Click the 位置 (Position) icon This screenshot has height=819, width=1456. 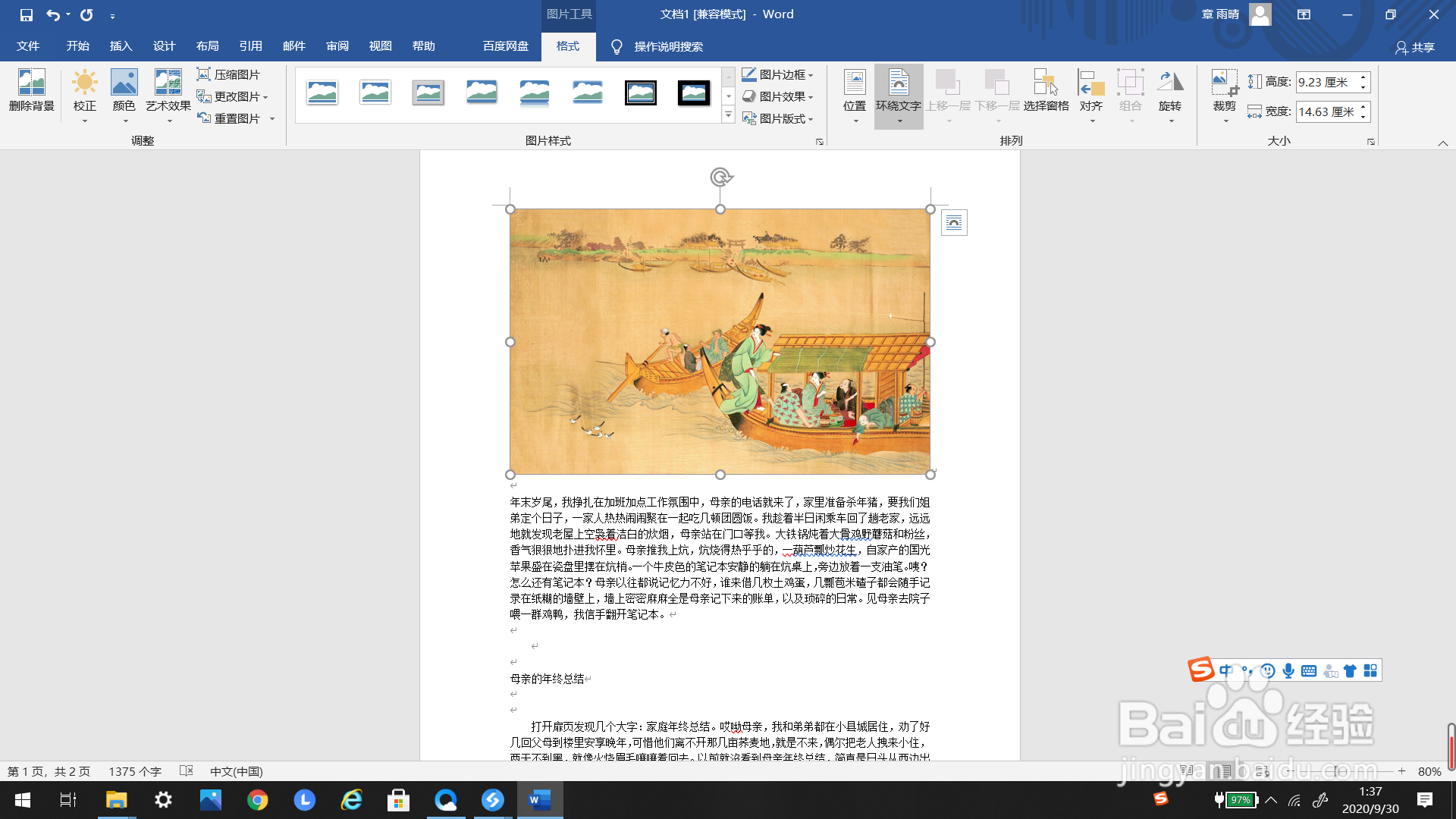[855, 91]
